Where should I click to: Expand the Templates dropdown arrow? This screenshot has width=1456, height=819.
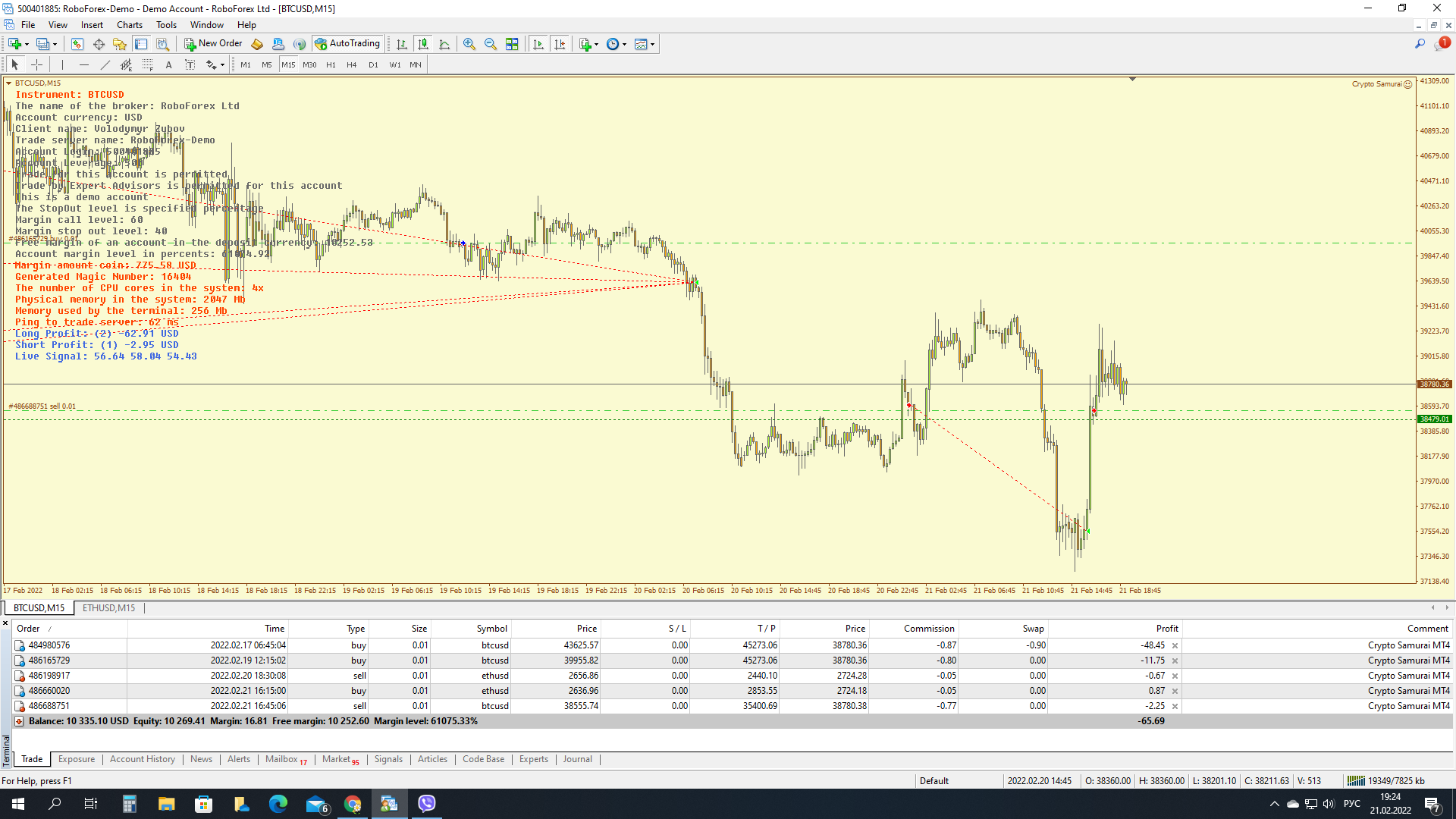(x=652, y=44)
